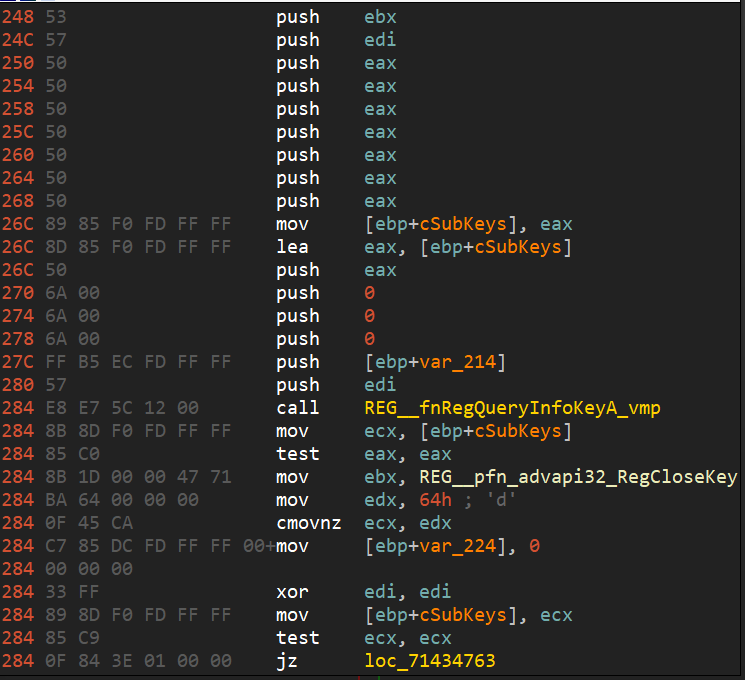The height and width of the screenshot is (680, 745).
Task: Click the 'test' mnemonic of test eax, eax
Action: coord(298,454)
